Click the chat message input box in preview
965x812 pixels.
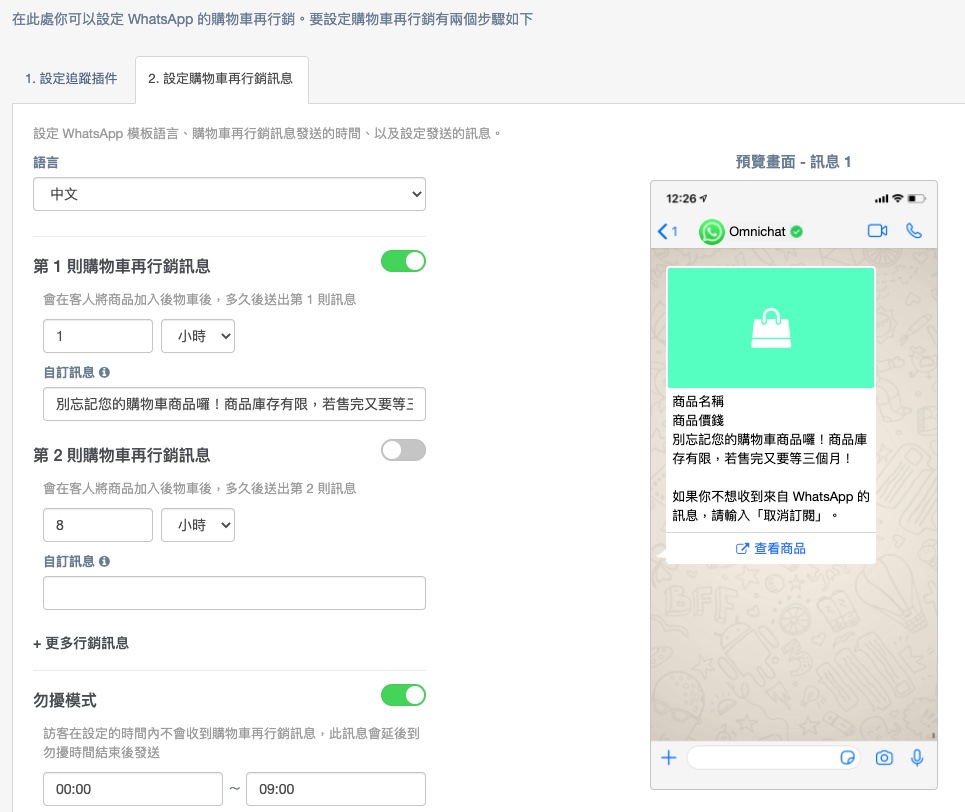[773, 758]
